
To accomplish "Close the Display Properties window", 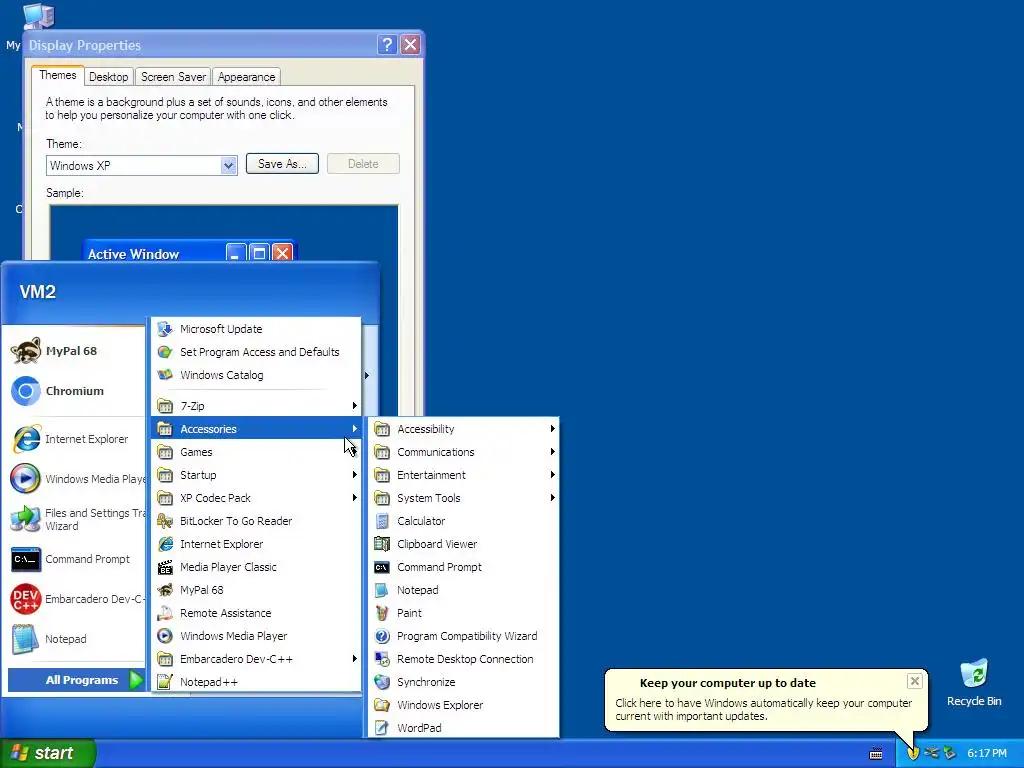I will click(x=410, y=44).
